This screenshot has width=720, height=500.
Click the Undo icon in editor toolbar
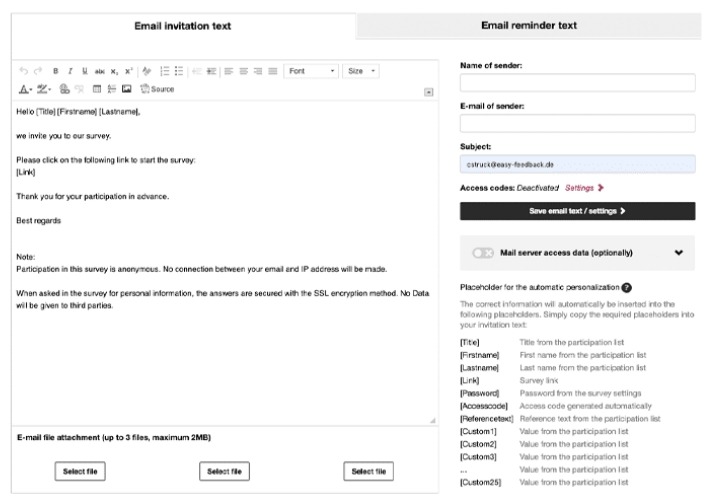23,71
